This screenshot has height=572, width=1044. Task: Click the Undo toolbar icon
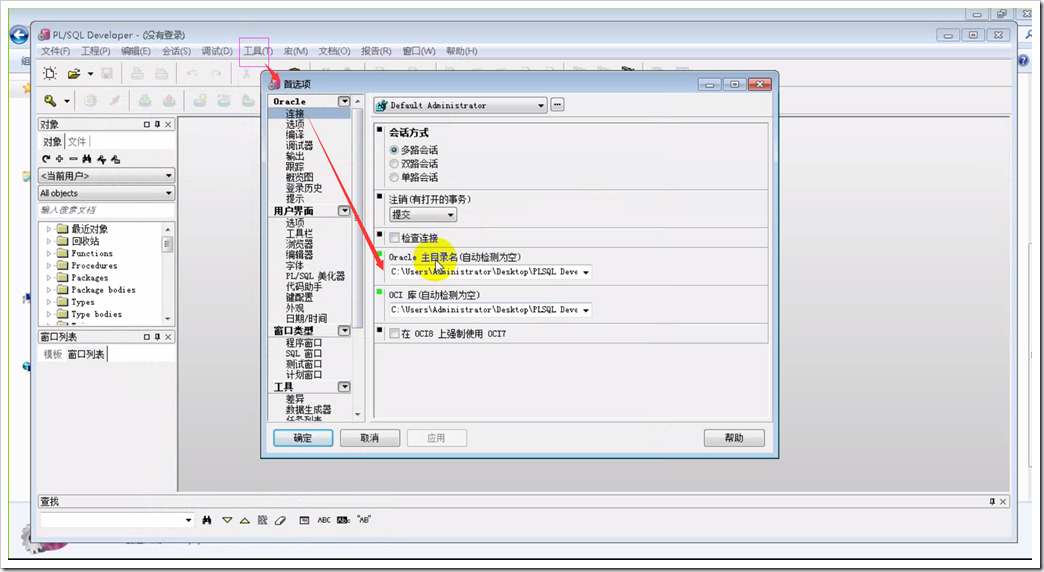(x=192, y=74)
